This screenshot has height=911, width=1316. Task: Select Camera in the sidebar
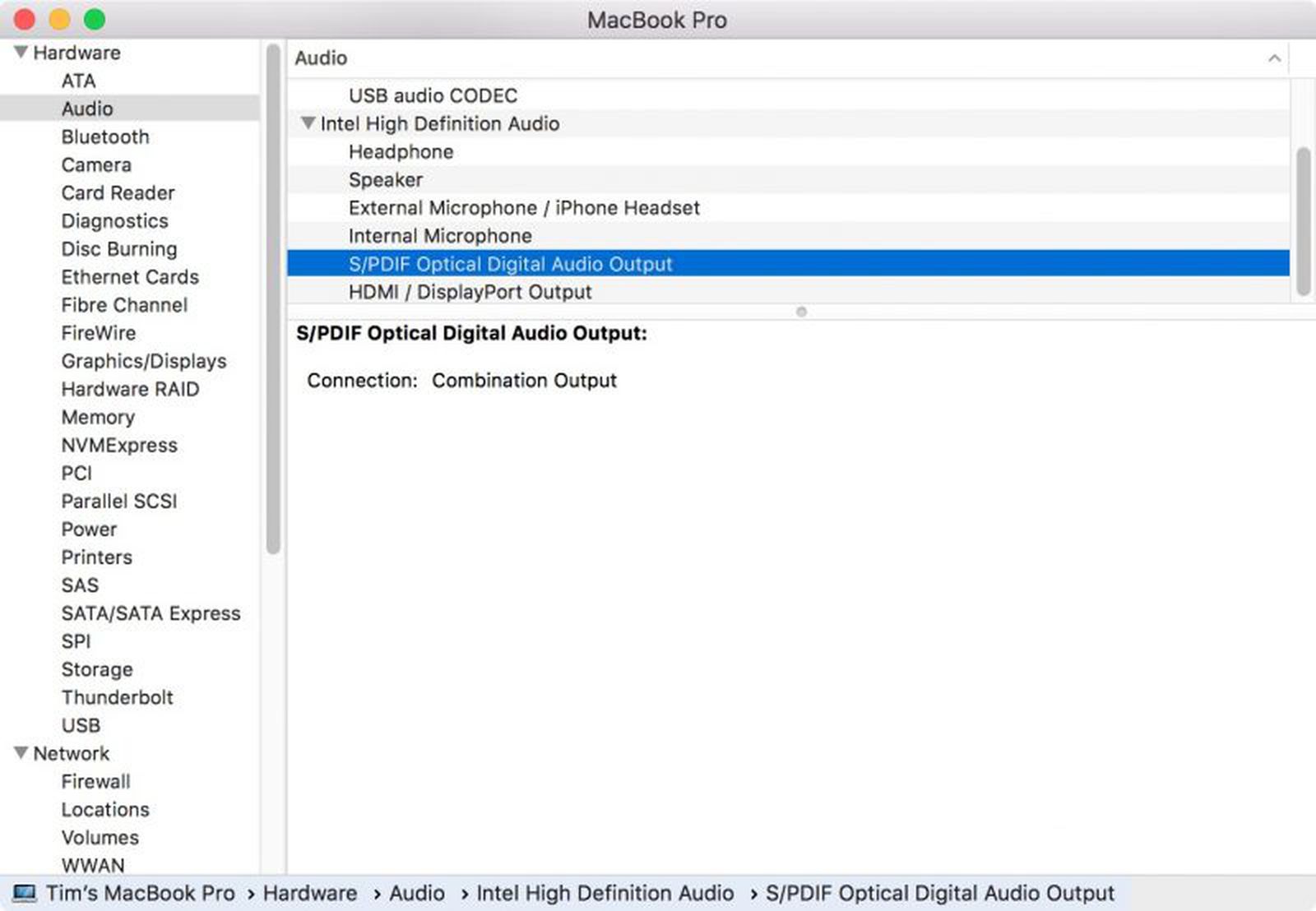96,164
